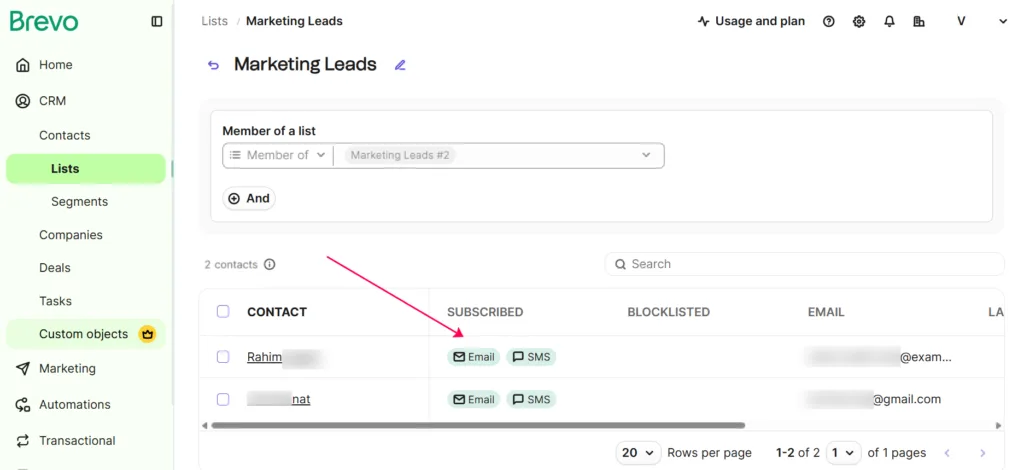Click the Marketing paper plane icon
The image size is (1024, 470).
pos(23,369)
